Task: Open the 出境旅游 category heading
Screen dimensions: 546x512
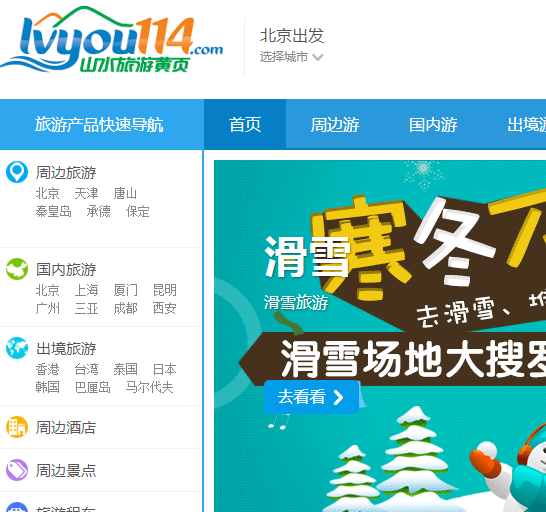Action: pyautogui.click(x=66, y=349)
